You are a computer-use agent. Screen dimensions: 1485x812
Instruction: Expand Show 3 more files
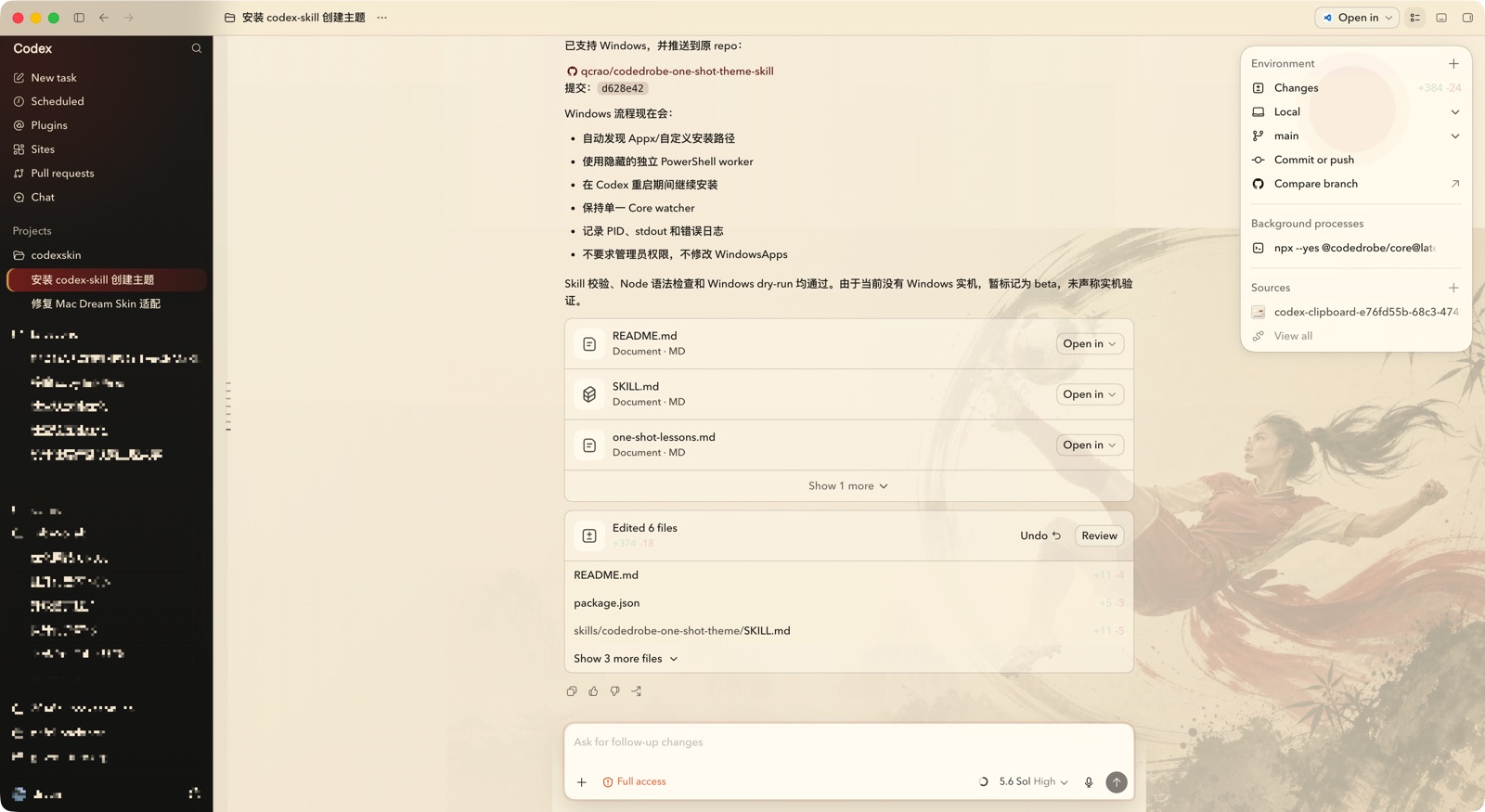(626, 659)
